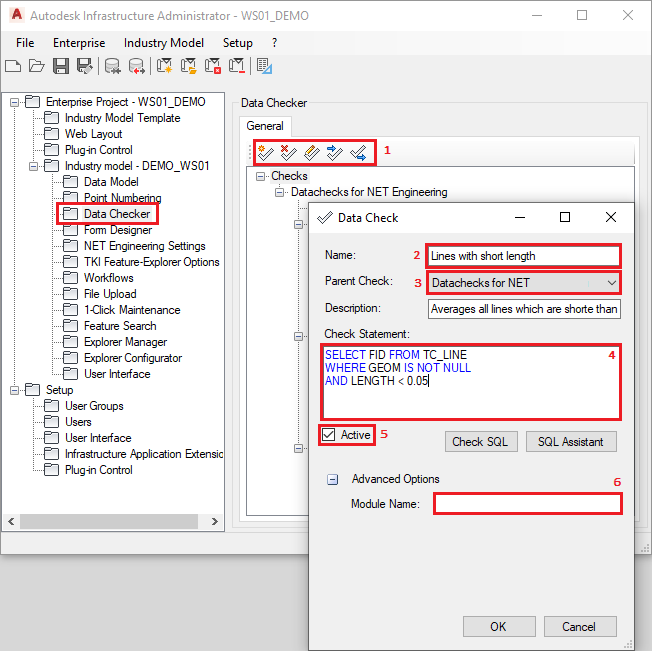Collapse the Setup tree node

pyautogui.click(x=15, y=390)
